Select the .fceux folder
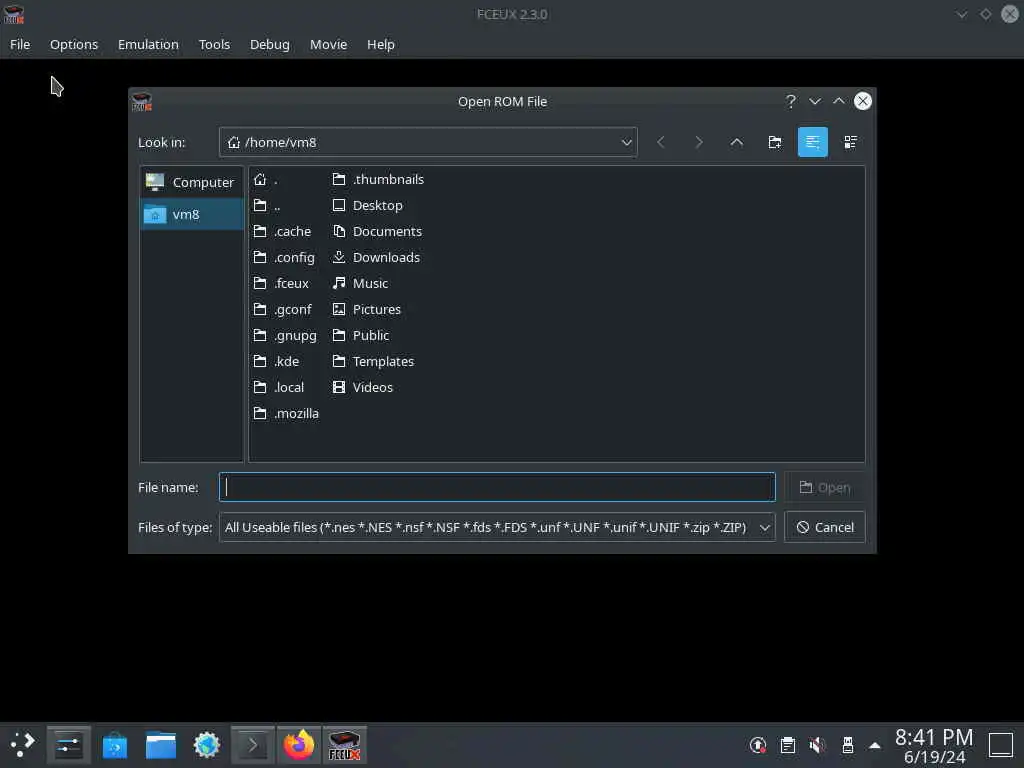The height and width of the screenshot is (768, 1024). click(x=281, y=283)
